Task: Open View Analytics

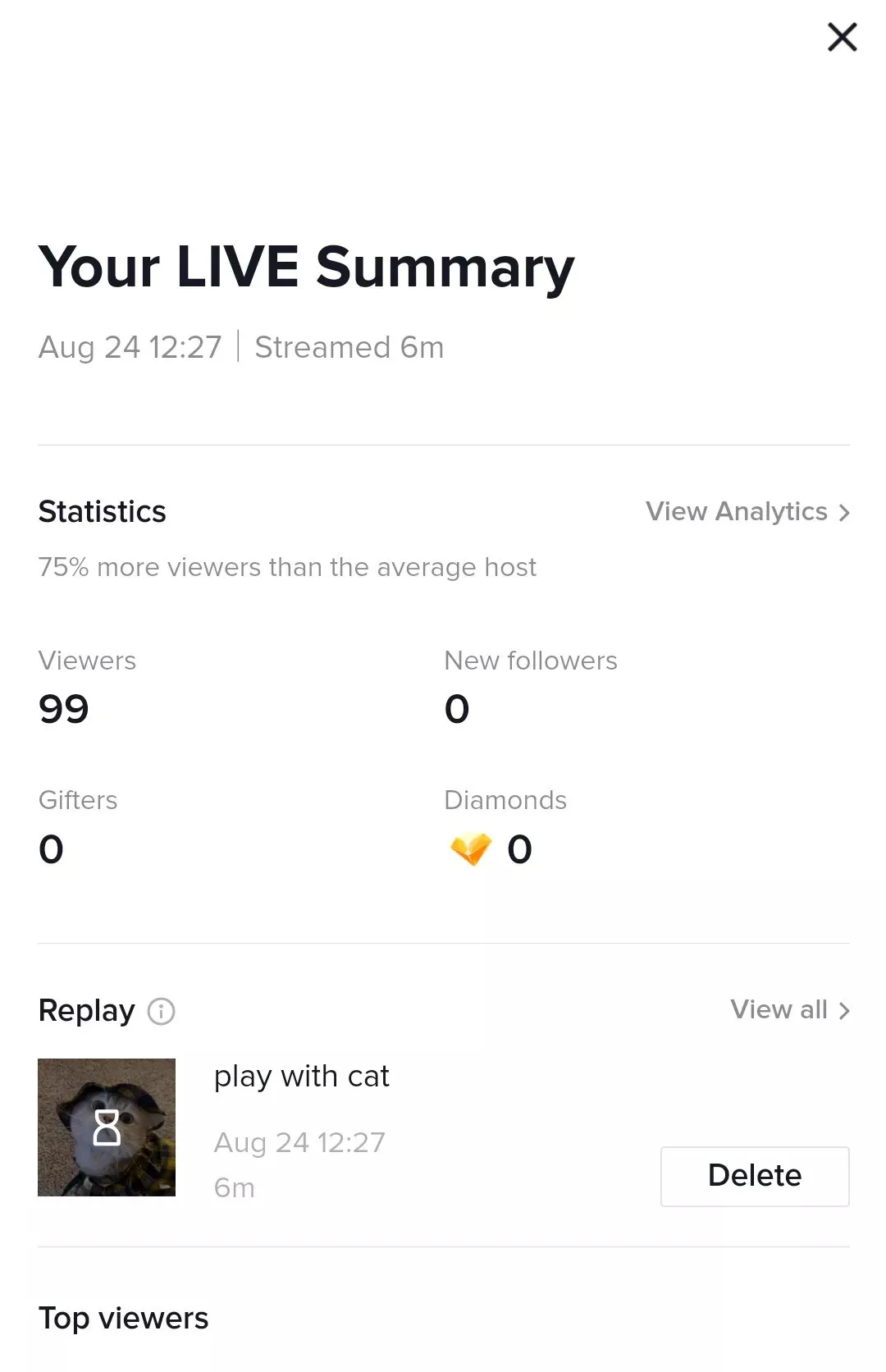Action: coord(737,511)
